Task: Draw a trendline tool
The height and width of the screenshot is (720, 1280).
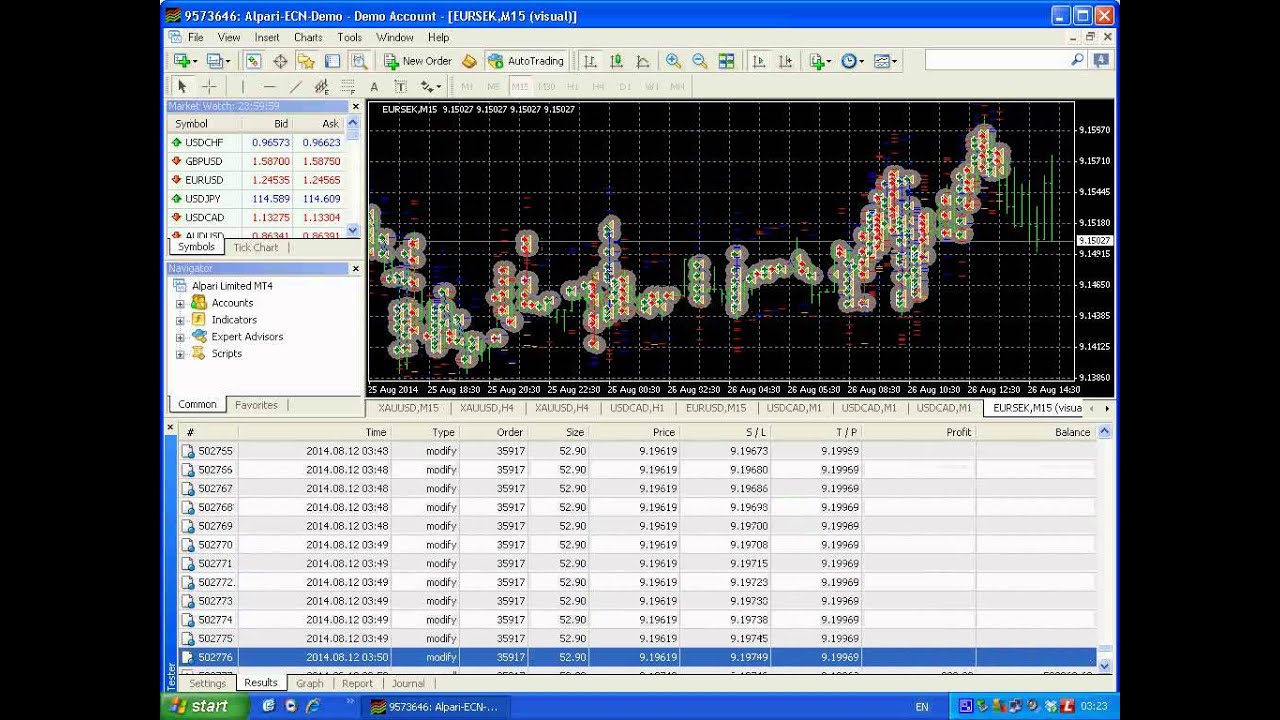Action: (x=295, y=87)
